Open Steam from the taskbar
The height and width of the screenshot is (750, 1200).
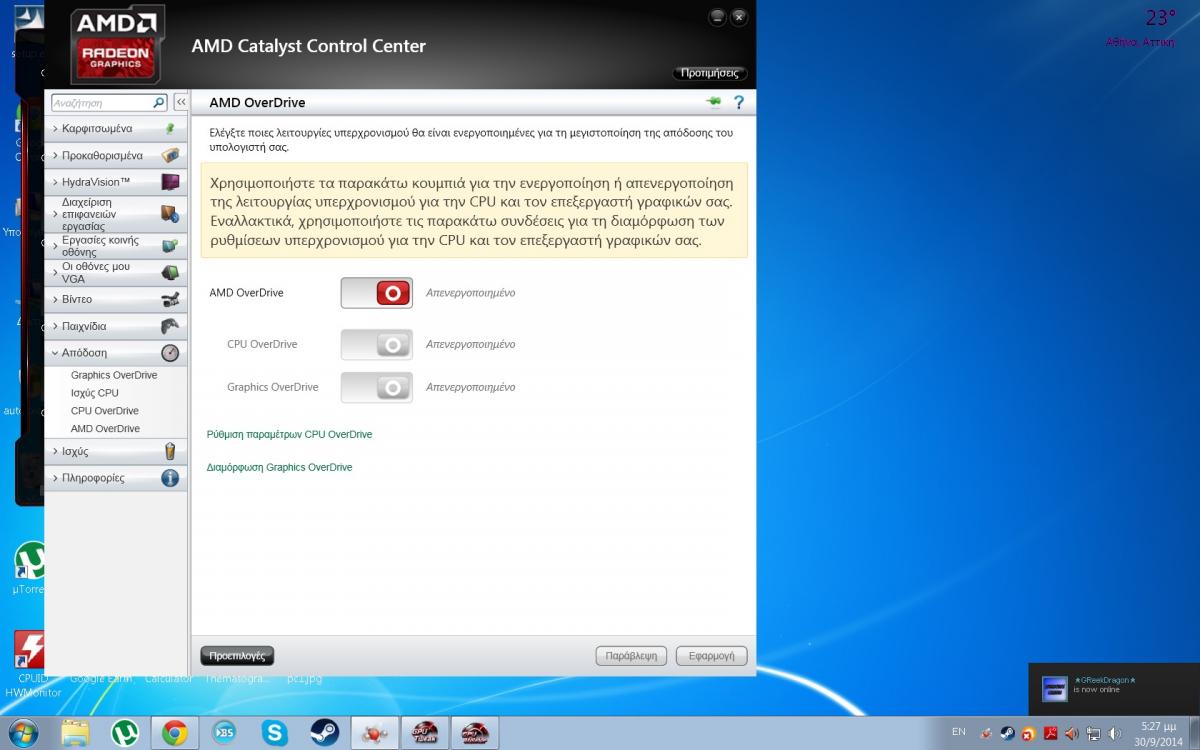[x=324, y=733]
